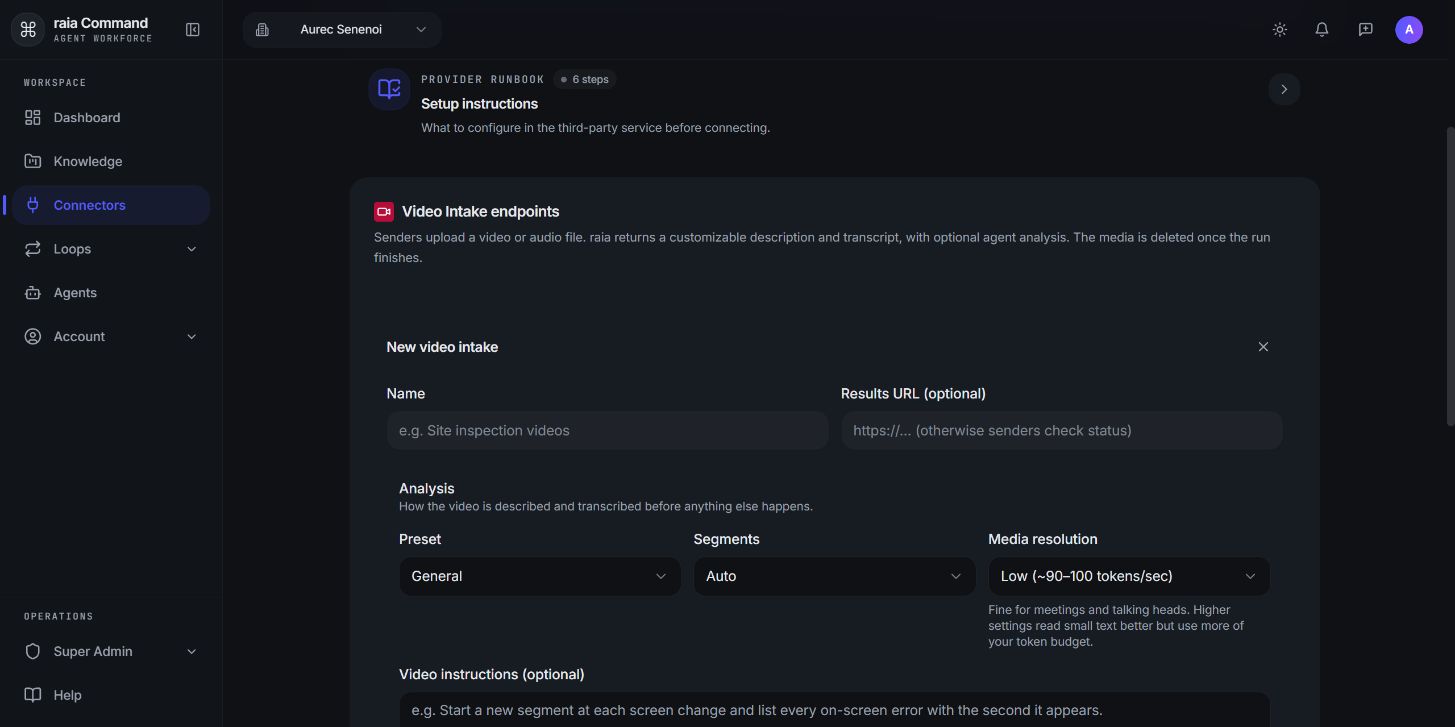Toggle the light theme sun icon
Screen dimensions: 1455x727
(x=1279, y=30)
